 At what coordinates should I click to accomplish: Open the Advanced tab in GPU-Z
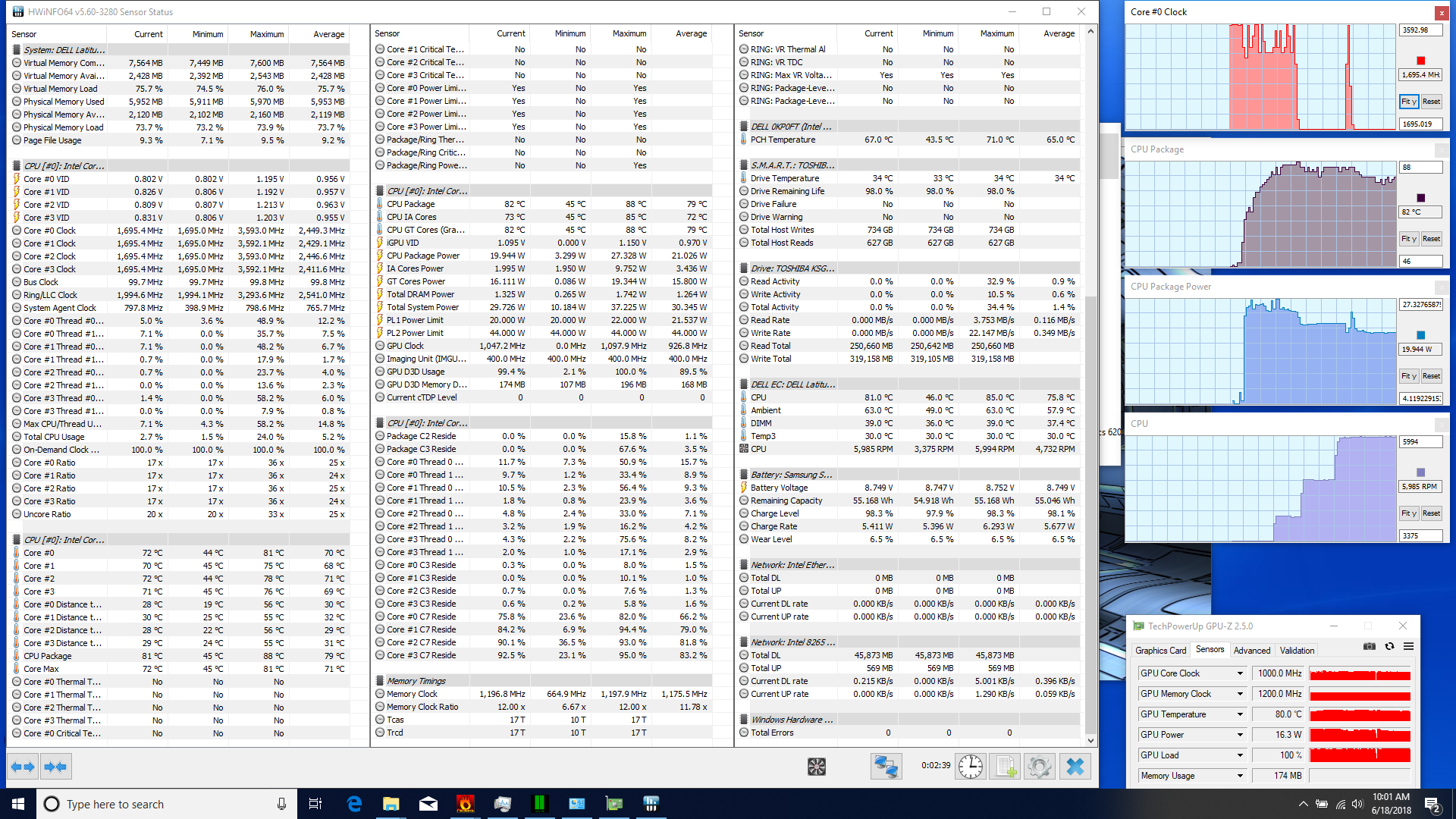tap(1251, 651)
